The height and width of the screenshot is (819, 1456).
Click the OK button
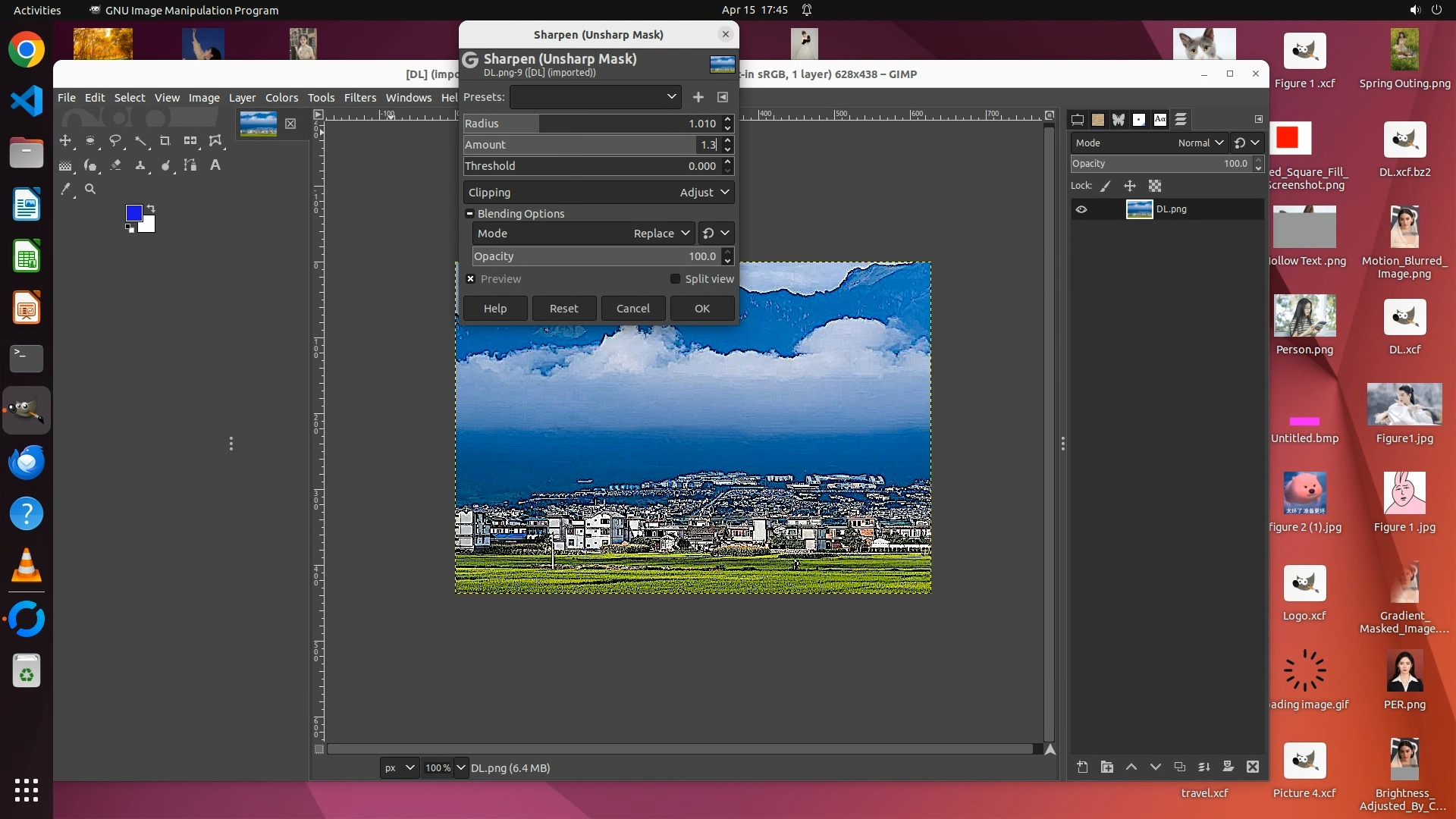tap(701, 309)
